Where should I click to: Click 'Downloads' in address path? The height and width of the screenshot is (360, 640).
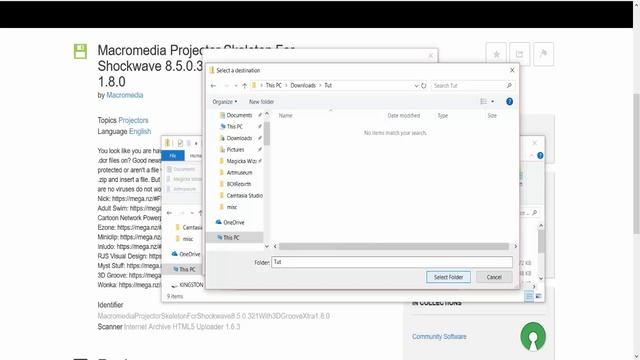point(303,85)
